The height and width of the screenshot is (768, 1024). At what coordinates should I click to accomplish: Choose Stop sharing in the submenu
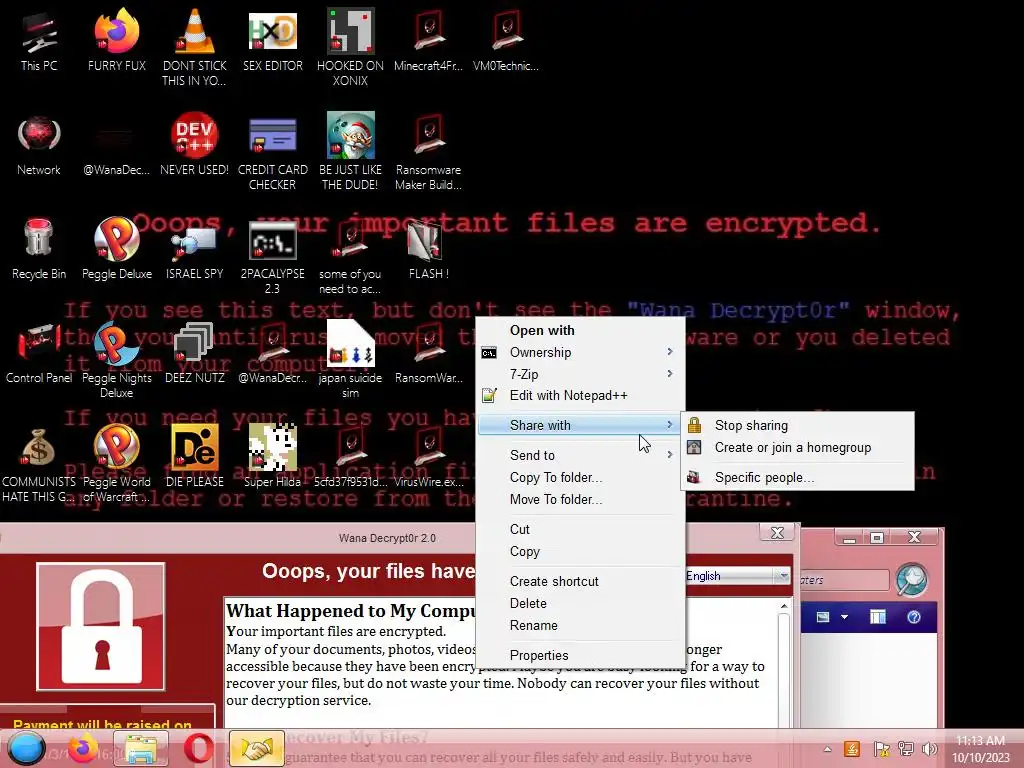(x=797, y=425)
